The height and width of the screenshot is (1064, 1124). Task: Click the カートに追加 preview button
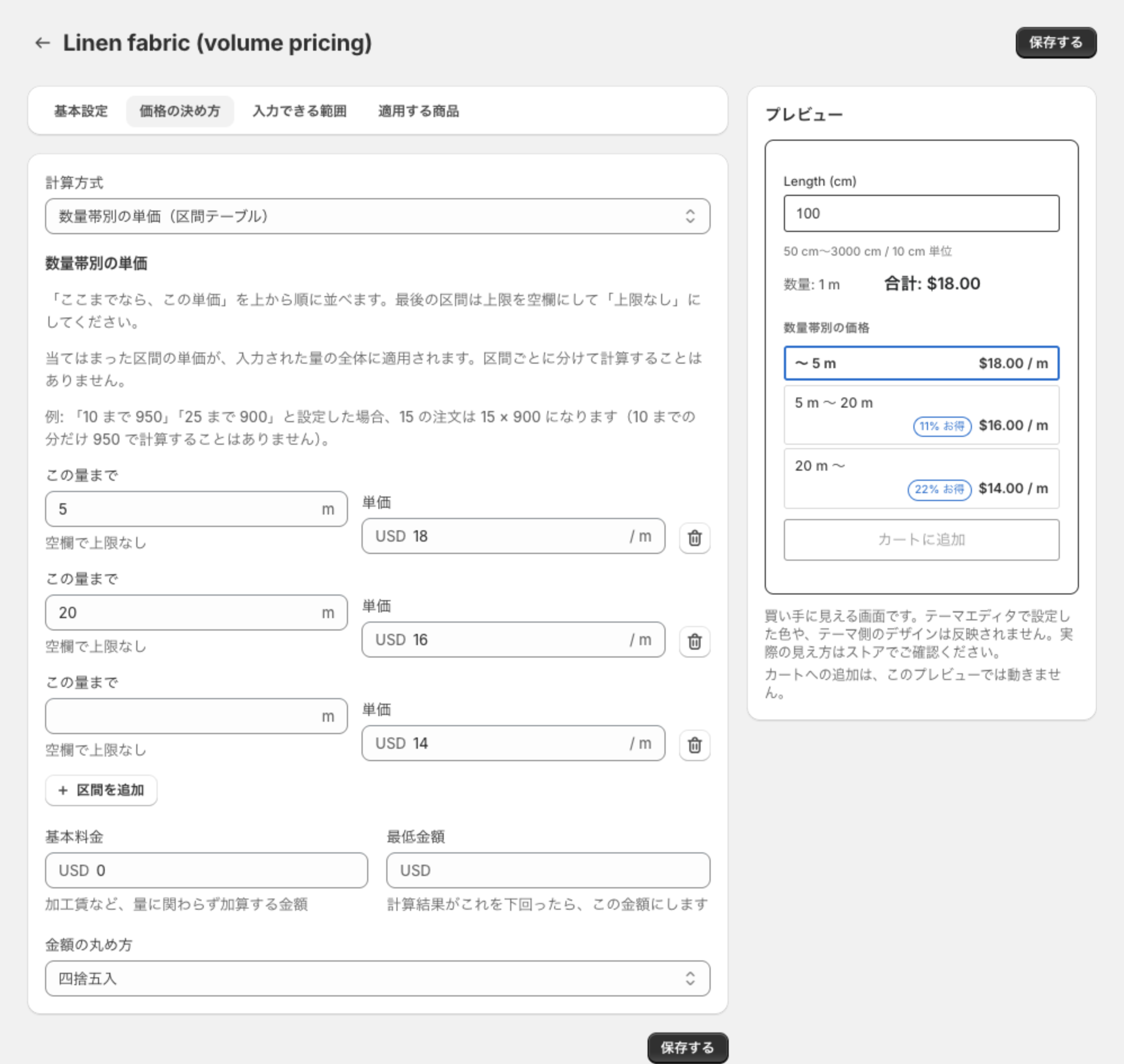tap(921, 540)
